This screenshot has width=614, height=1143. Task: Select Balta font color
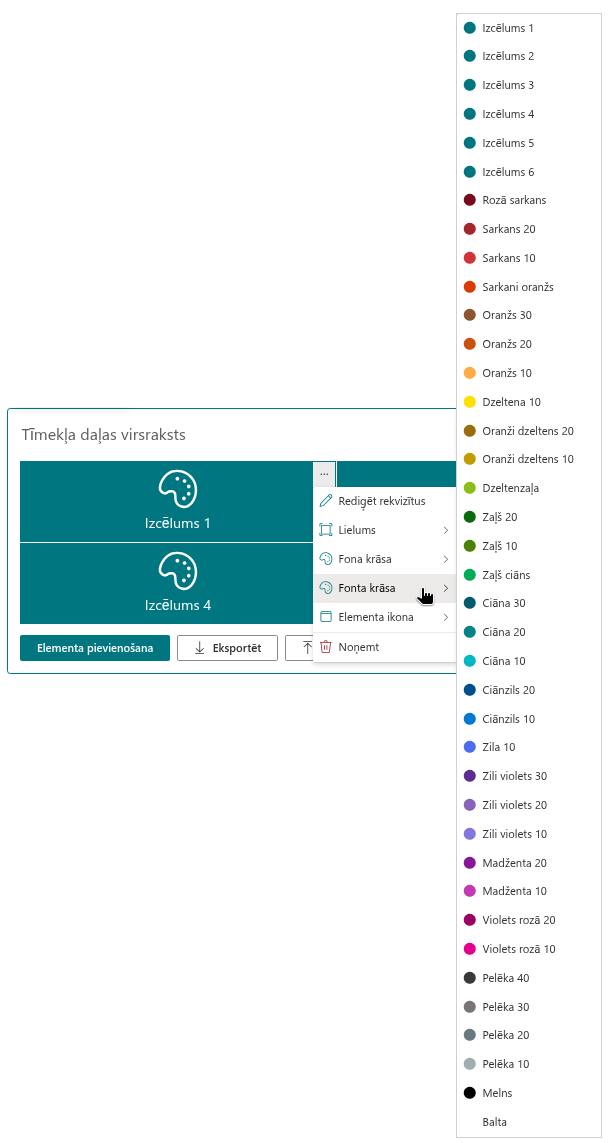tap(529, 1122)
